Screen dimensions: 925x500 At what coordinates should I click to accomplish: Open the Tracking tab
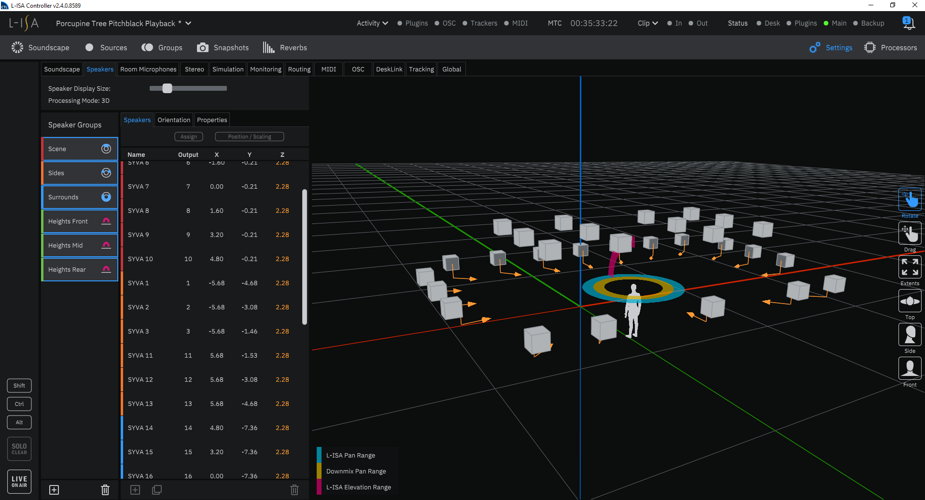421,69
